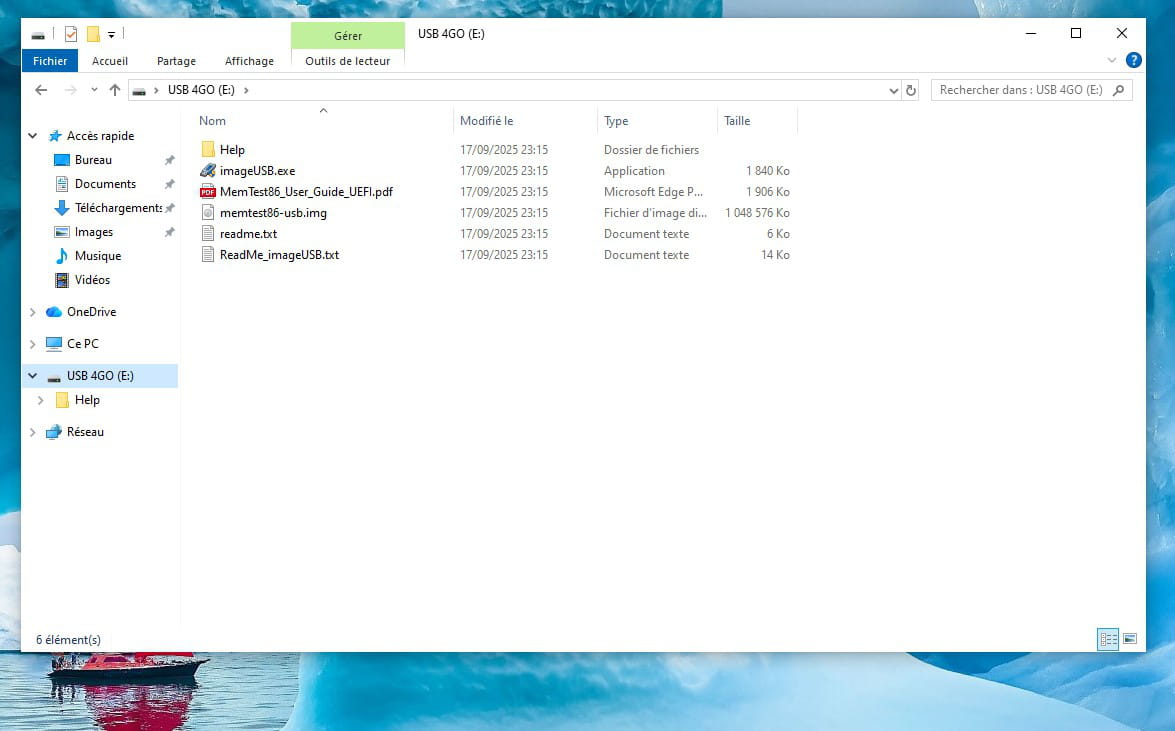The width and height of the screenshot is (1175, 731).
Task: Open the Fichier menu
Action: coord(50,61)
